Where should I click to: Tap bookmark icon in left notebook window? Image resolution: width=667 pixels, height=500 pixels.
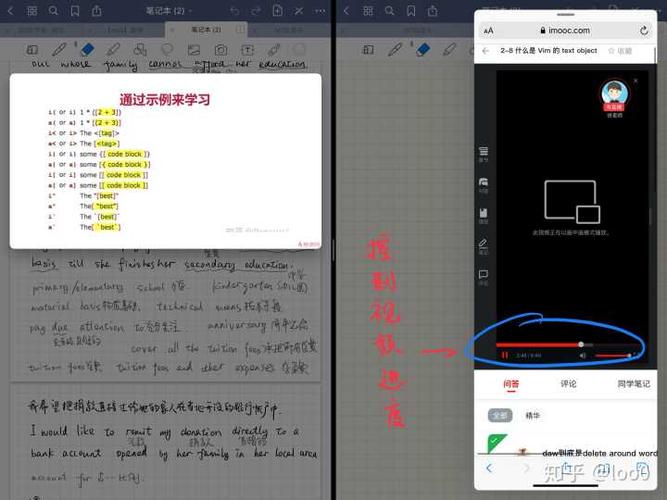coord(75,11)
